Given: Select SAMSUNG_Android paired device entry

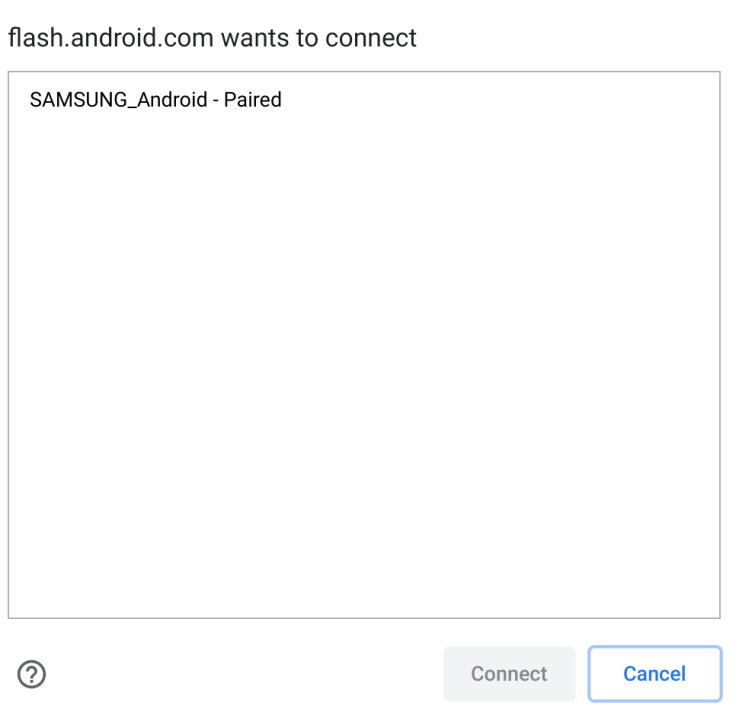Looking at the screenshot, I should coord(156,100).
